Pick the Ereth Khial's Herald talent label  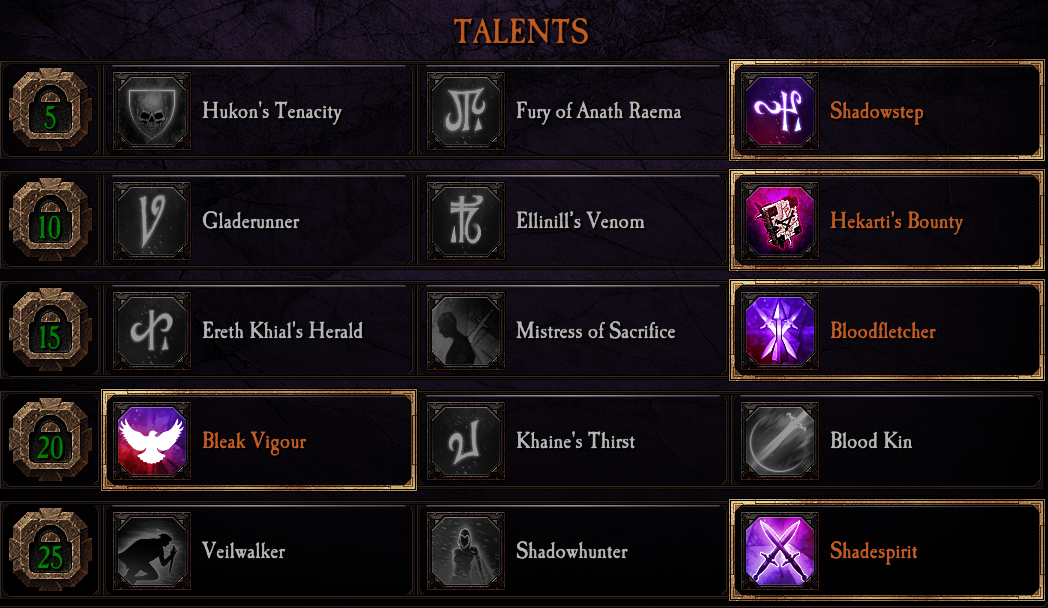coord(282,331)
